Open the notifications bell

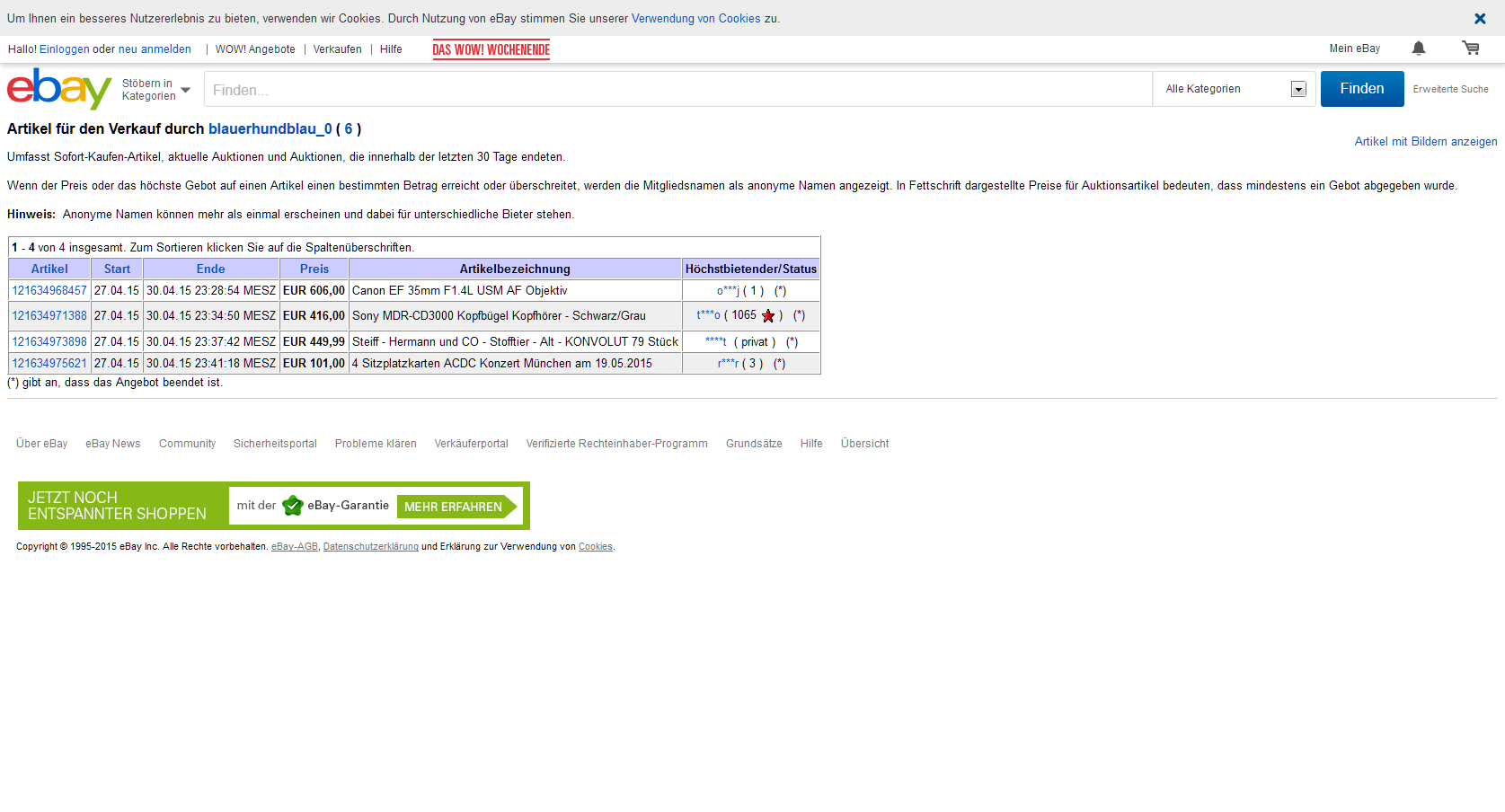tap(1419, 49)
